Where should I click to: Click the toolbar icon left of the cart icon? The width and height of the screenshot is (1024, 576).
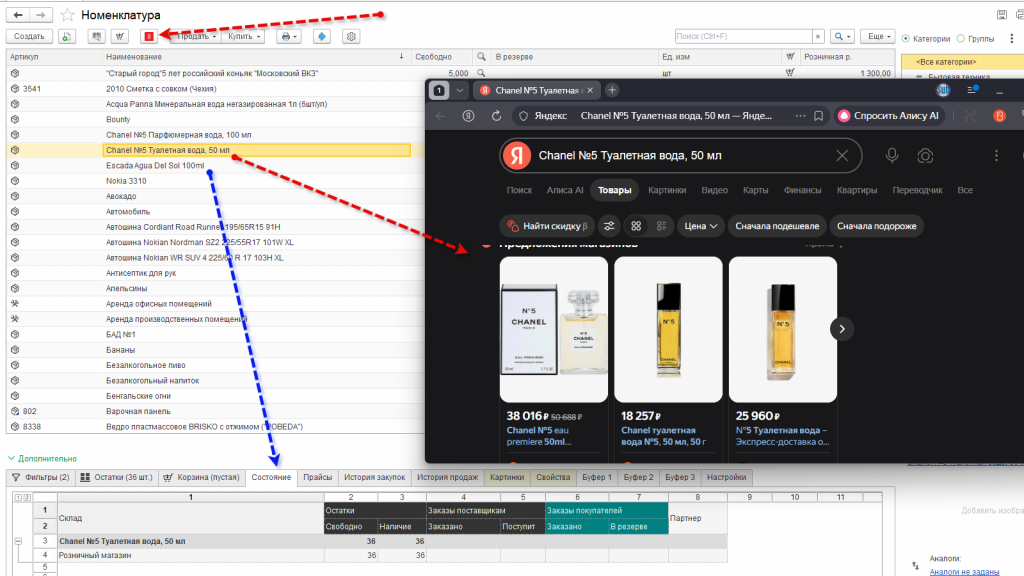(97, 37)
